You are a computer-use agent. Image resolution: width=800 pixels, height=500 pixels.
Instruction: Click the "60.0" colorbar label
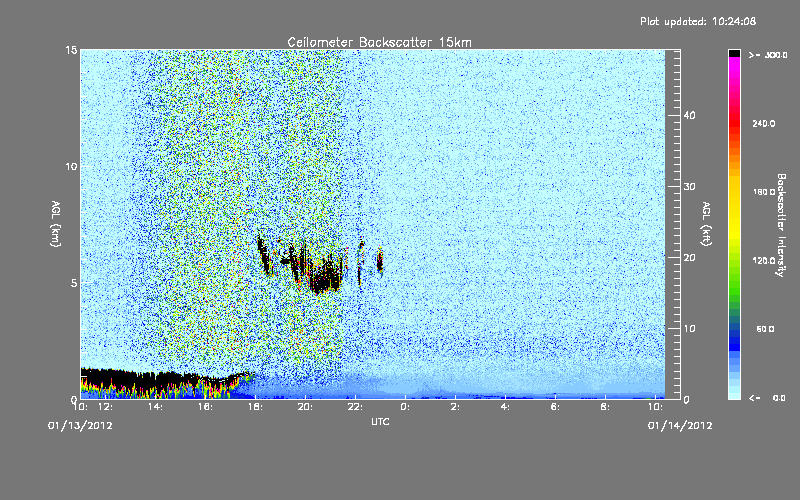[x=765, y=329]
